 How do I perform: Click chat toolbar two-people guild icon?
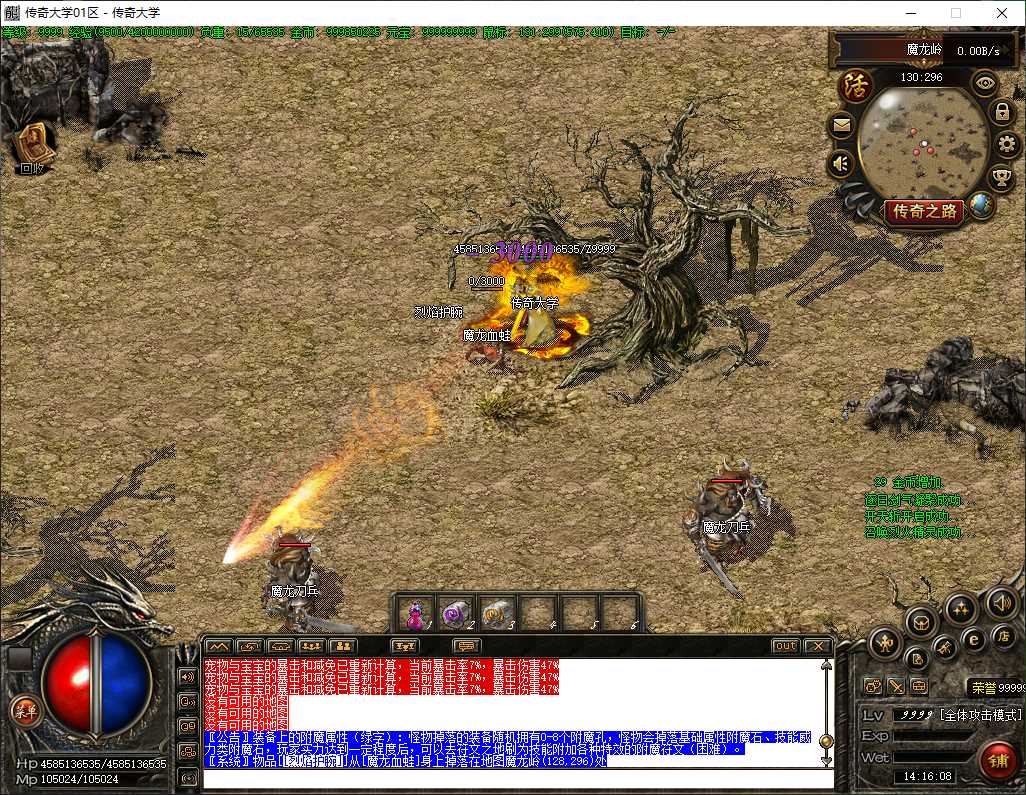point(342,646)
